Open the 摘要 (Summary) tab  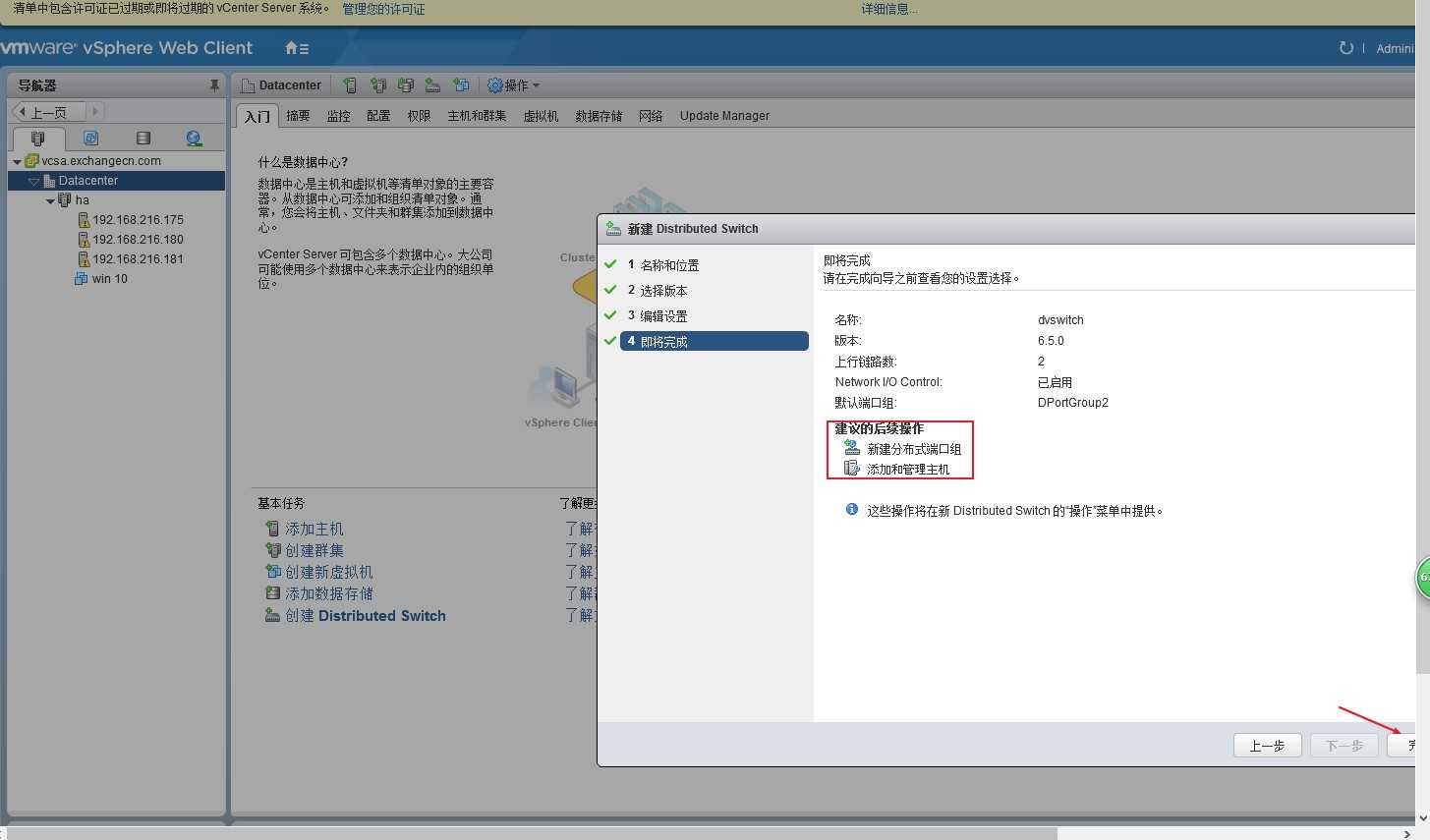[x=298, y=116]
